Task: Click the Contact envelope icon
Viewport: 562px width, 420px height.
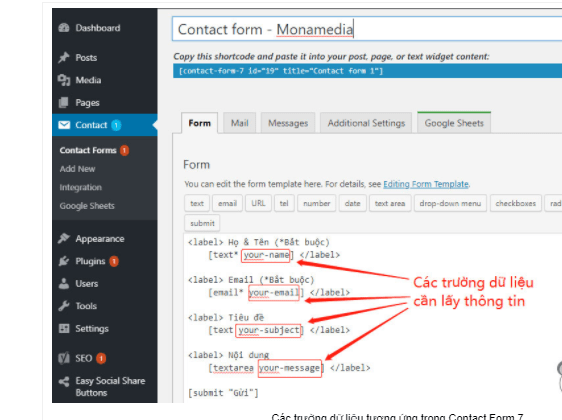Action: click(x=64, y=125)
